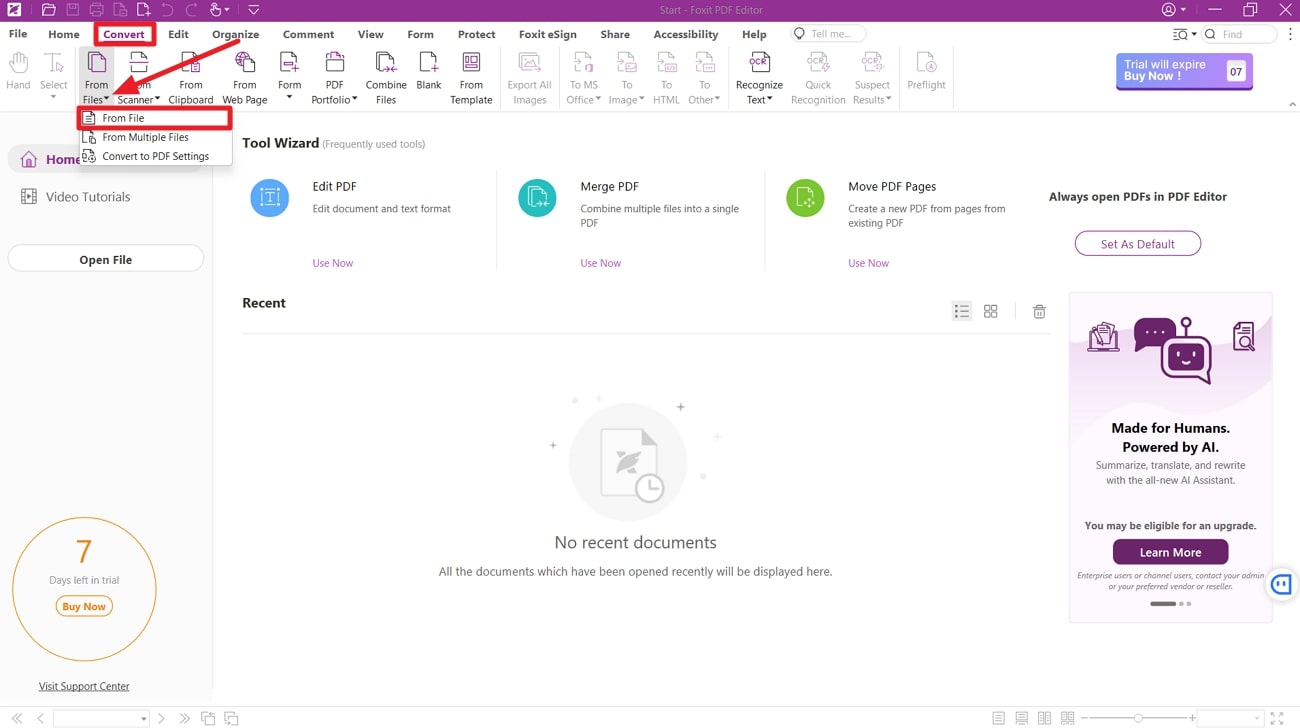Choose From Multiple Files entry
This screenshot has height=728, width=1300.
[156, 137]
